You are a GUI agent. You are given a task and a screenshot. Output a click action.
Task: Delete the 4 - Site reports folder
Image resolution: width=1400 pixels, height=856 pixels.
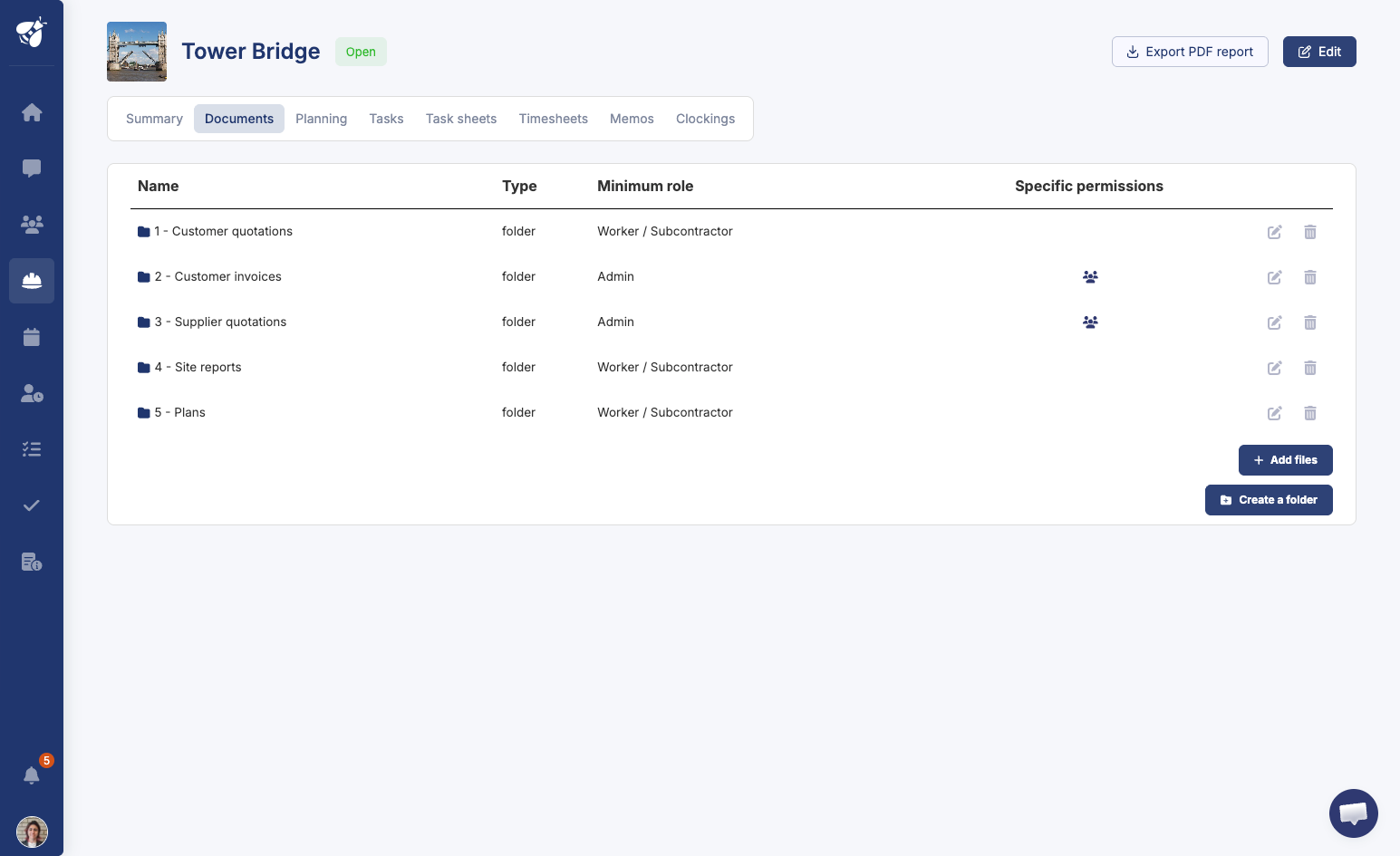1310,368
